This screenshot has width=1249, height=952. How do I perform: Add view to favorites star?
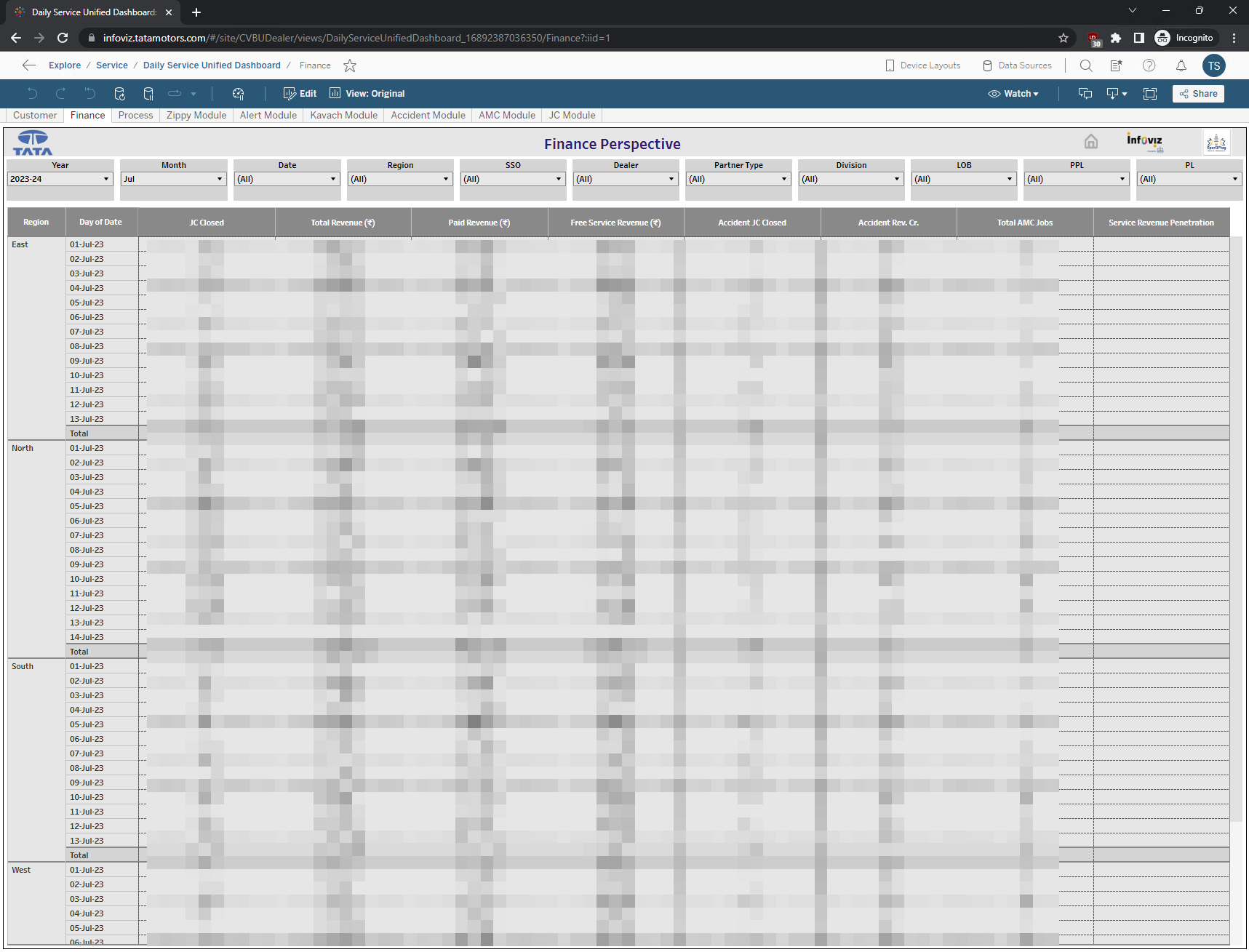point(350,65)
